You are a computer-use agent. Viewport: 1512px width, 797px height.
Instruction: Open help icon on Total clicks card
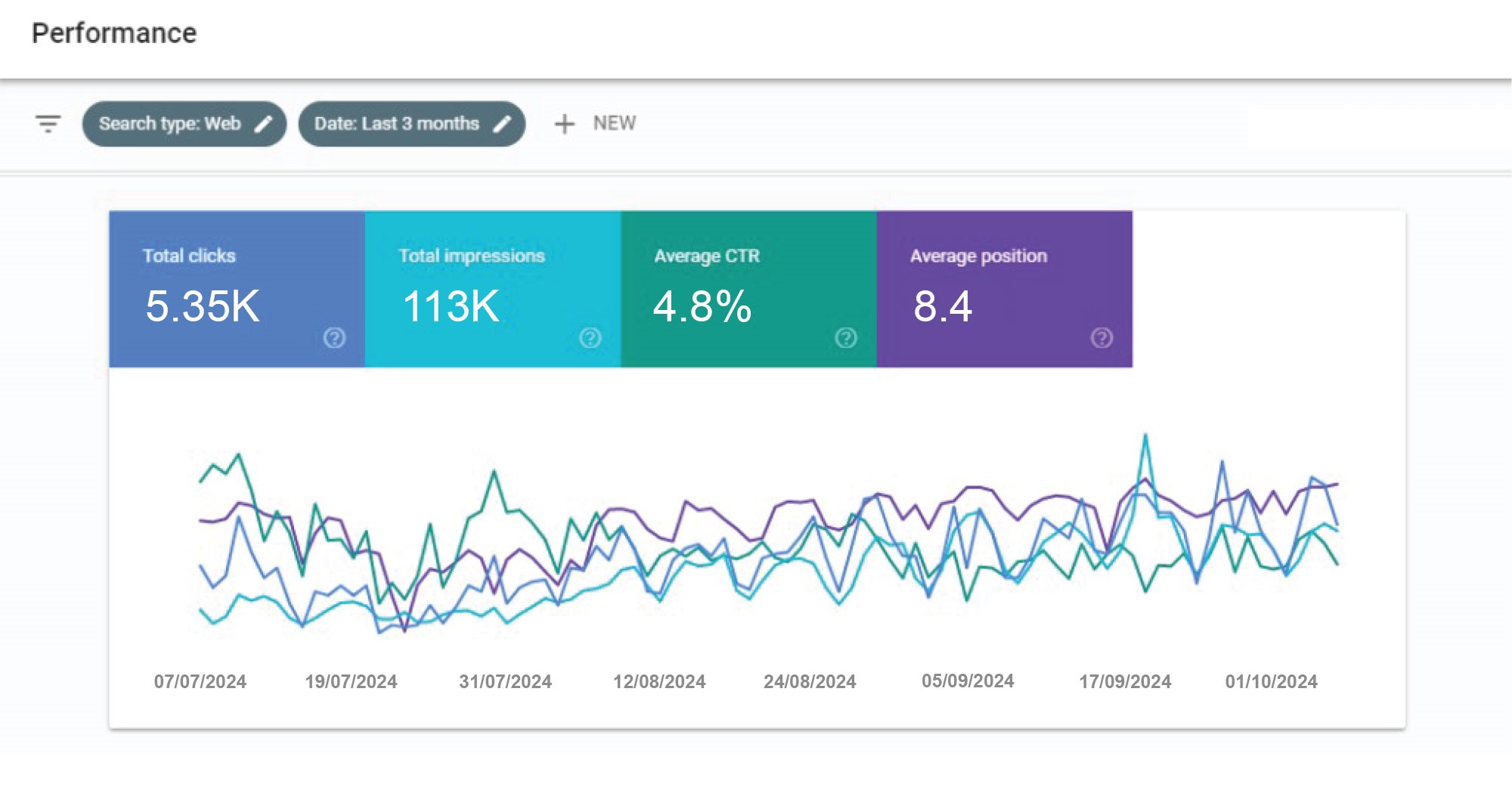tap(334, 338)
